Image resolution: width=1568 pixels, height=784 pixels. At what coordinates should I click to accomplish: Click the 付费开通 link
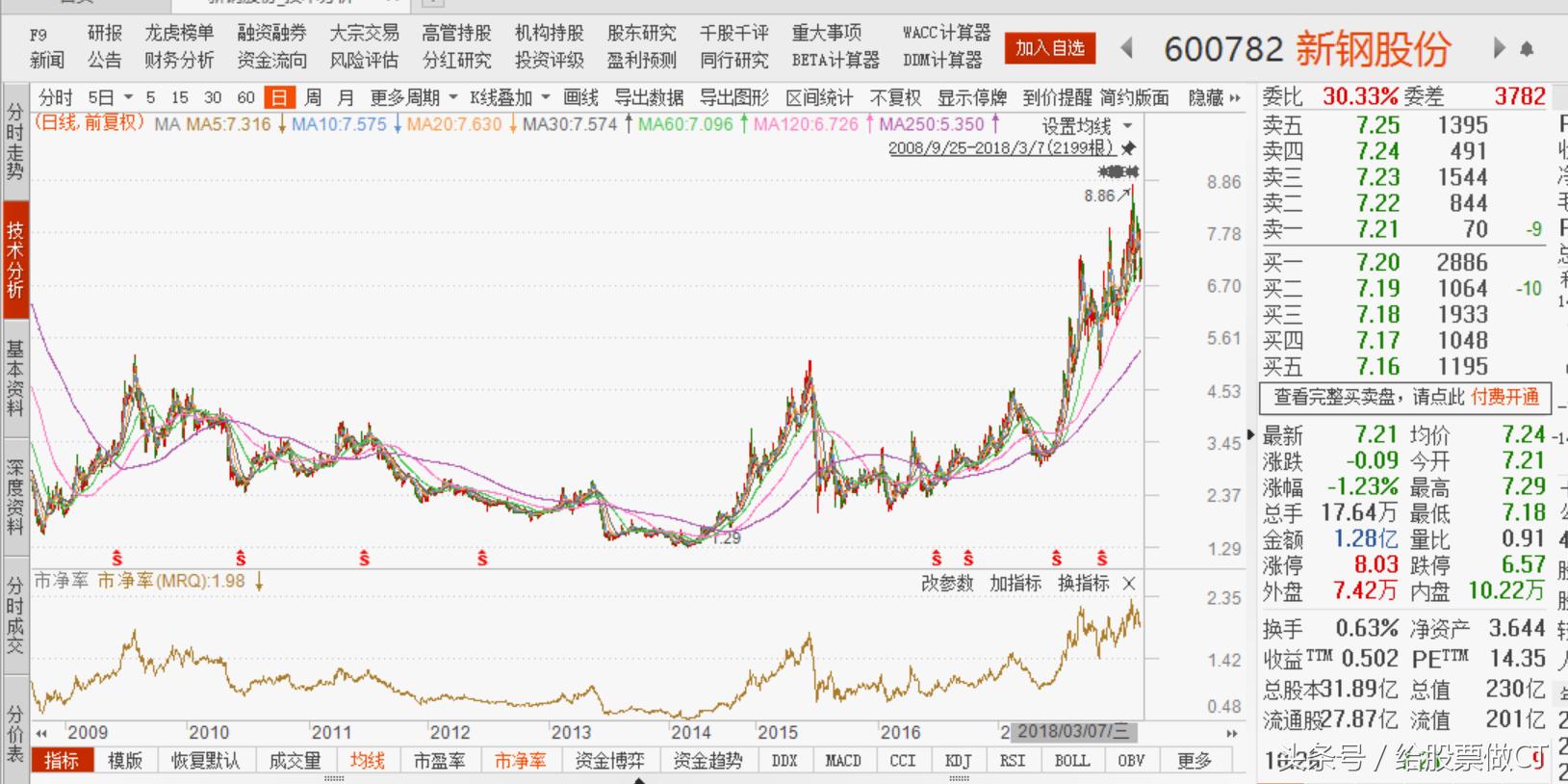pyautogui.click(x=1504, y=397)
